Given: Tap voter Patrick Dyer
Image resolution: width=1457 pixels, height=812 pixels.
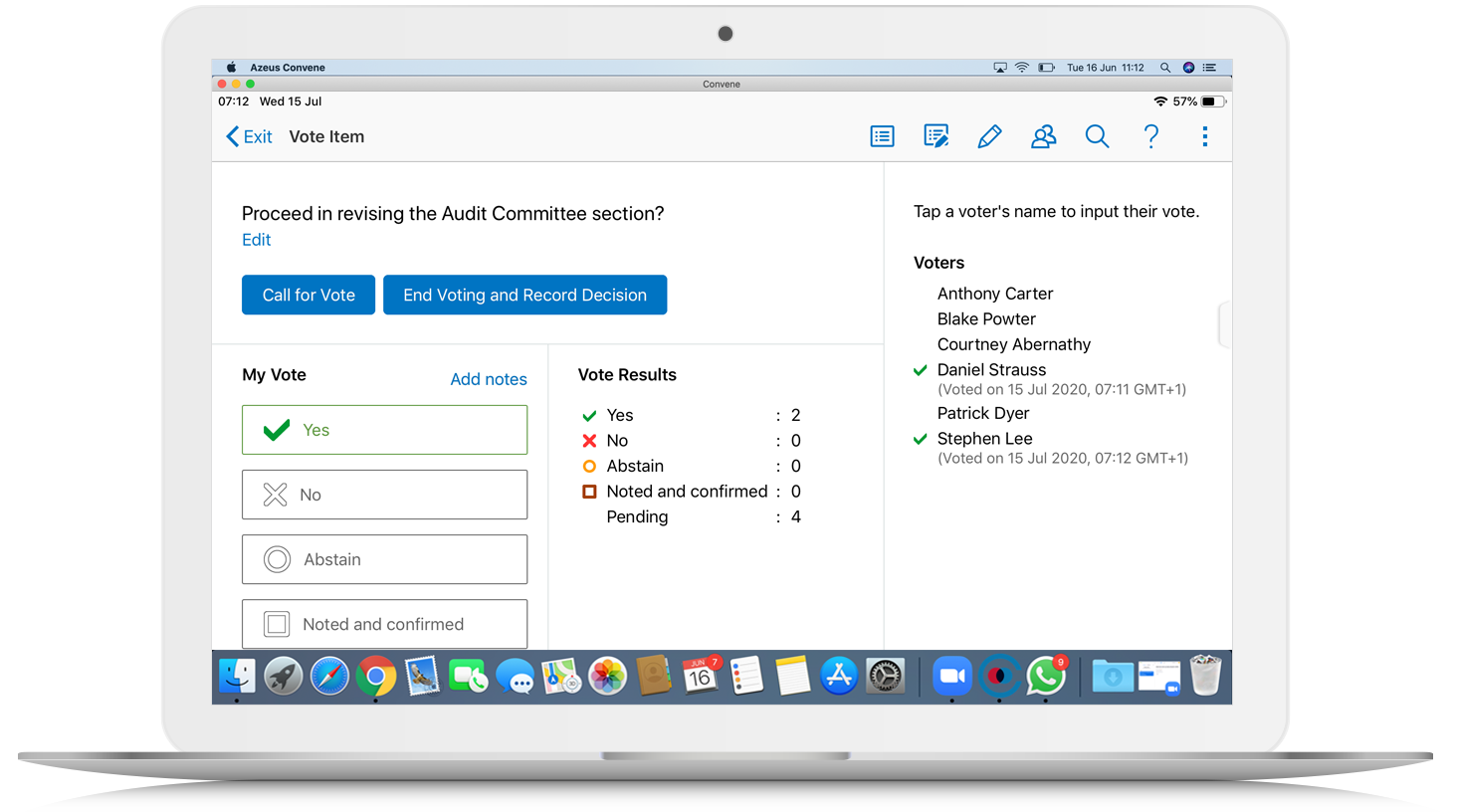Looking at the screenshot, I should coord(983,413).
